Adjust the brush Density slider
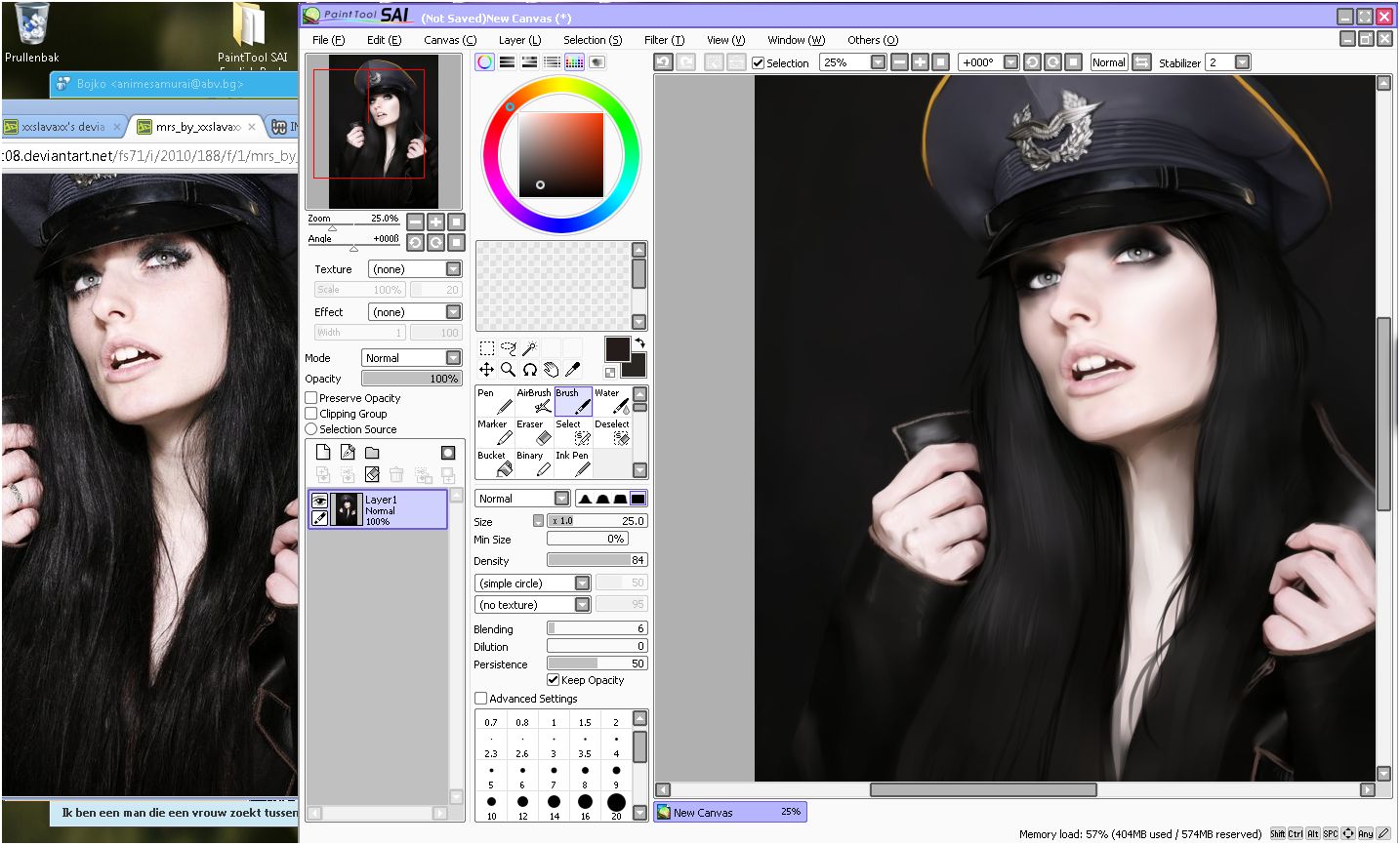The image size is (1400, 845). click(597, 560)
